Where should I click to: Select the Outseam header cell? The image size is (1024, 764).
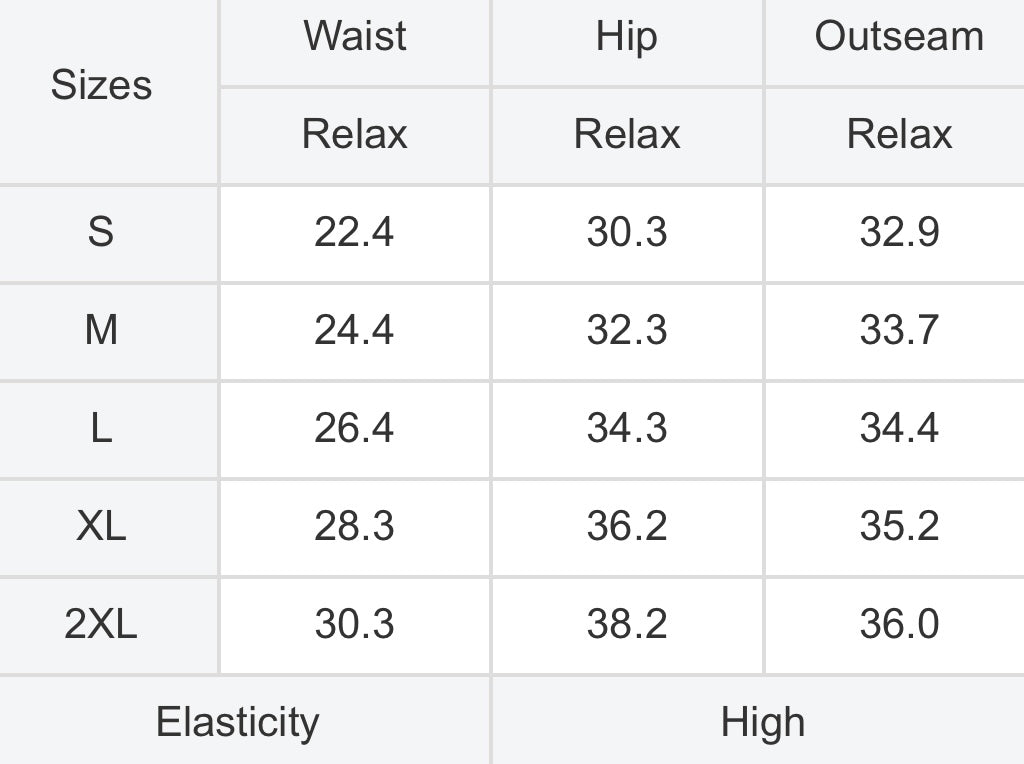[x=898, y=37]
